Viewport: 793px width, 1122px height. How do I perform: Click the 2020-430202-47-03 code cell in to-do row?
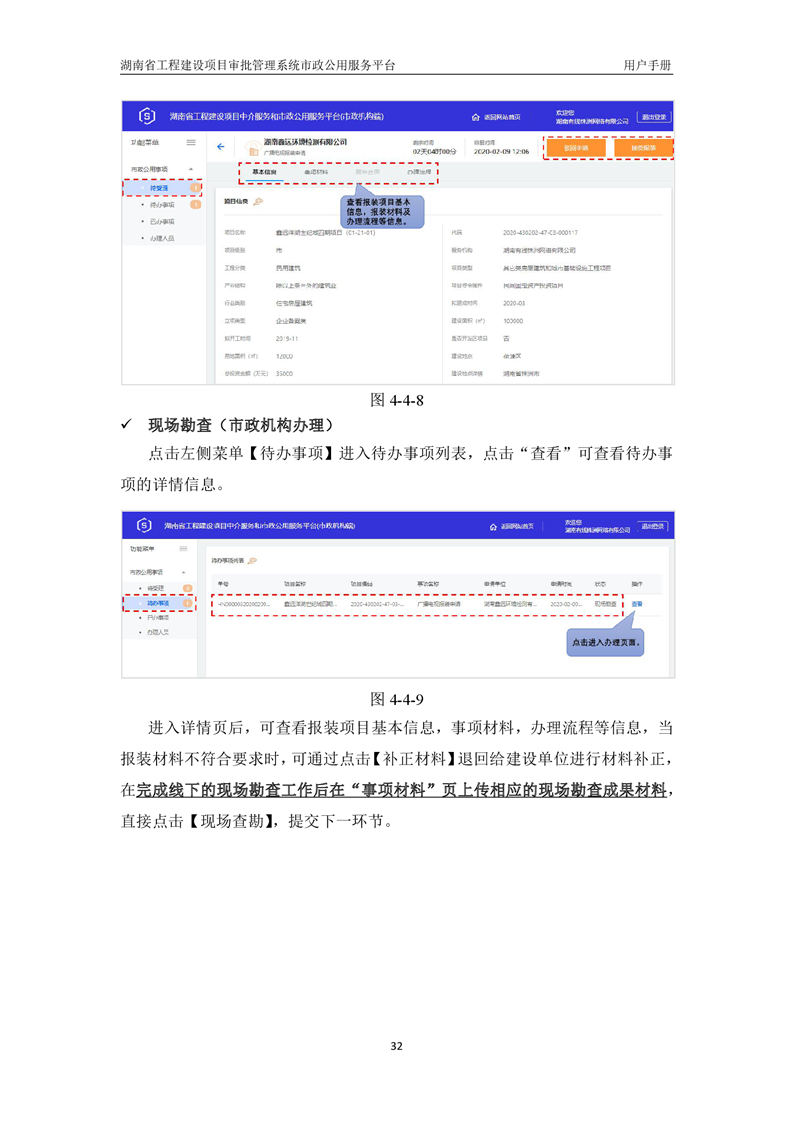(378, 604)
